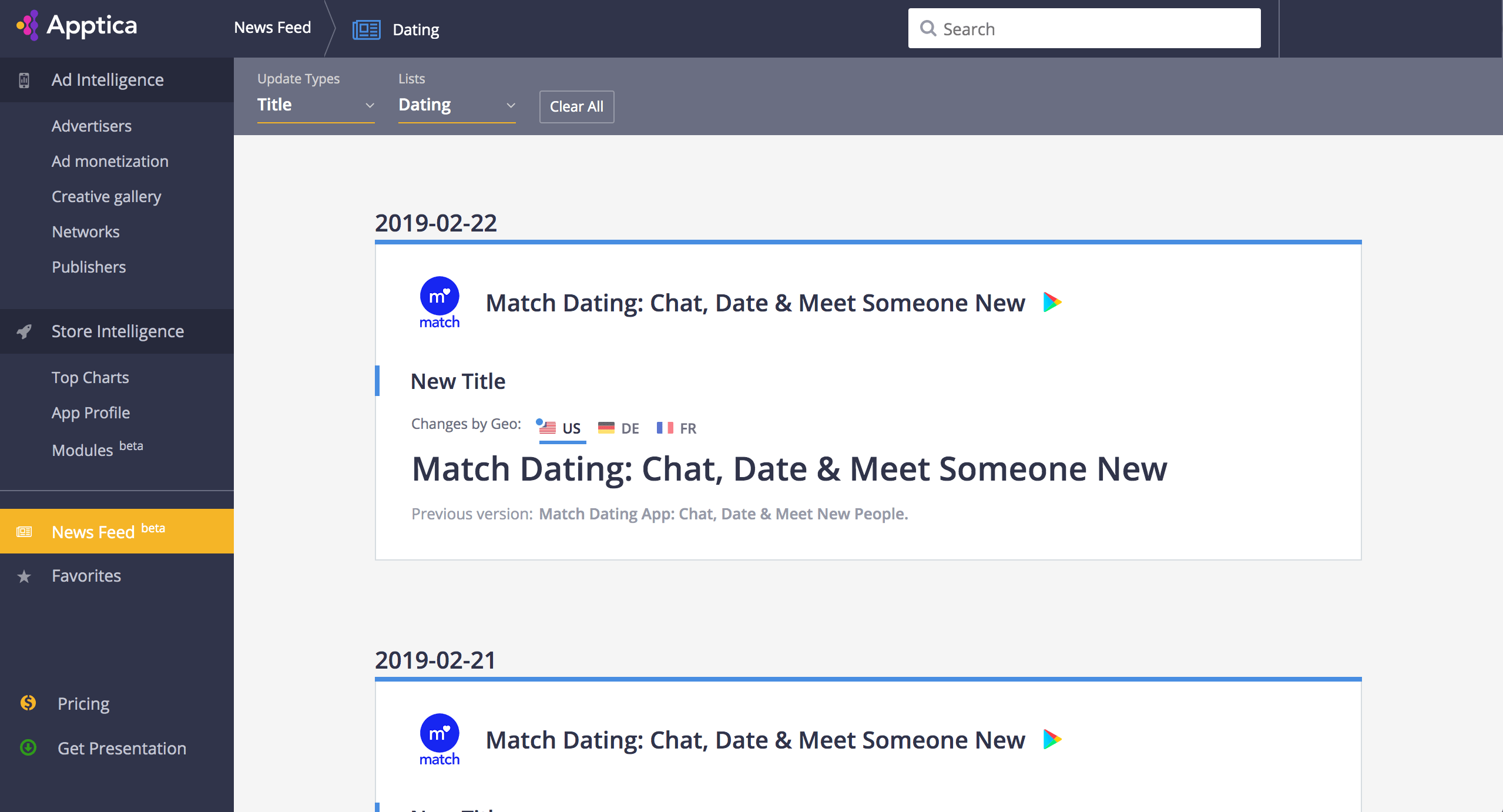1503x812 pixels.
Task: Click Get Presentation link
Action: (x=122, y=748)
